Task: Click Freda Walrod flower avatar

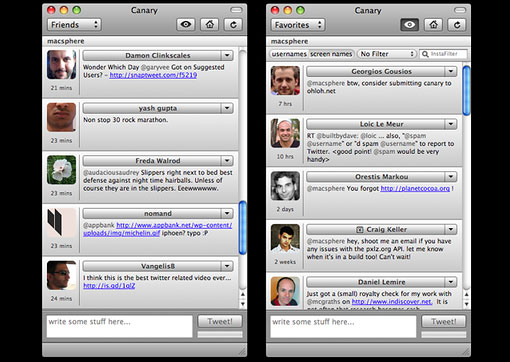Action: (61, 170)
